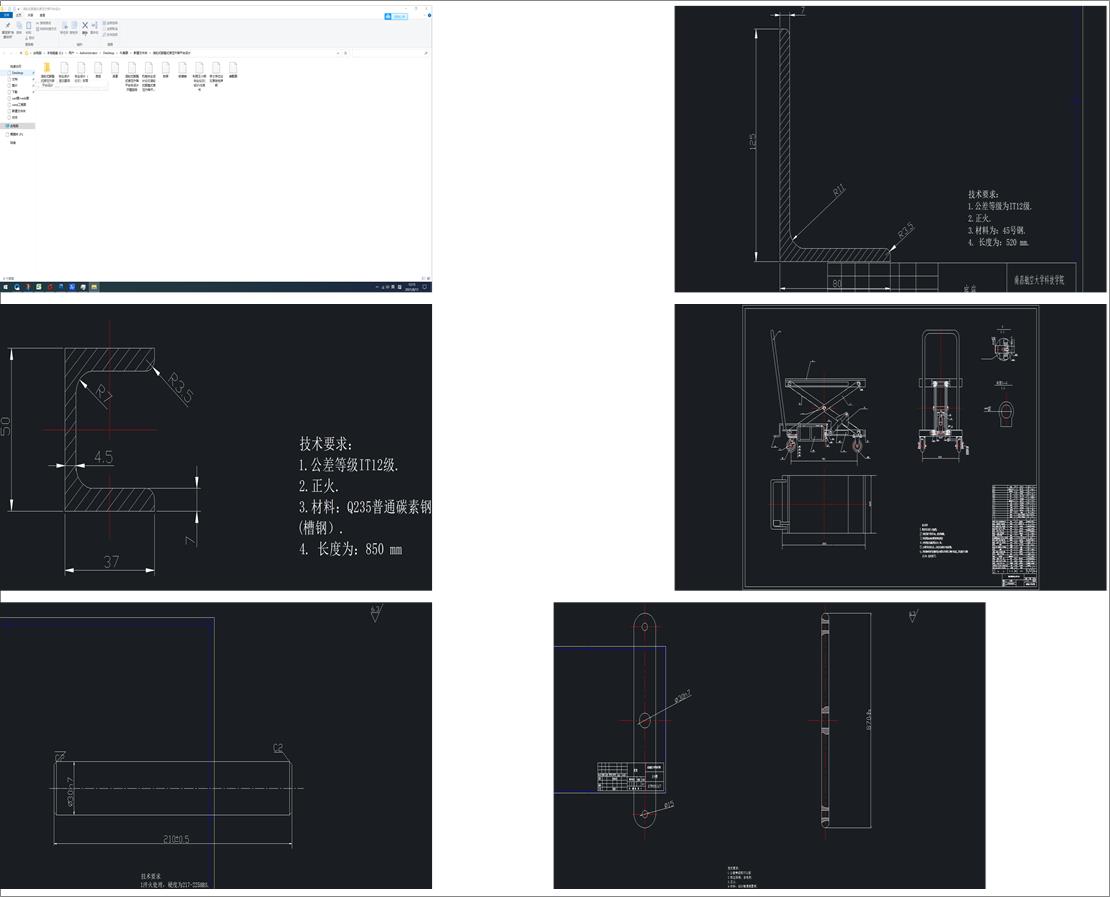1110x897 pixels.
Task: Open the blue File tab
Action: click(6, 15)
